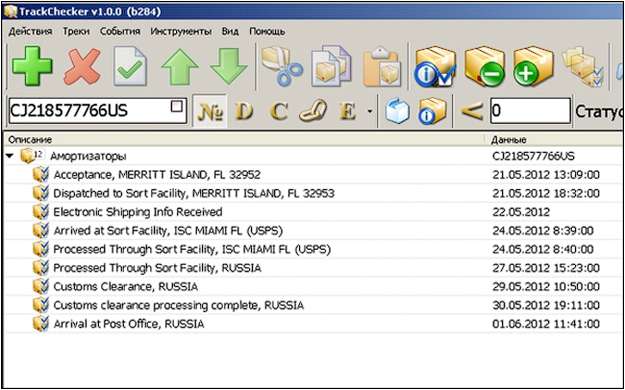Click the document with green checkmark icon
Screen dimensions: 625x390
(x=130, y=66)
